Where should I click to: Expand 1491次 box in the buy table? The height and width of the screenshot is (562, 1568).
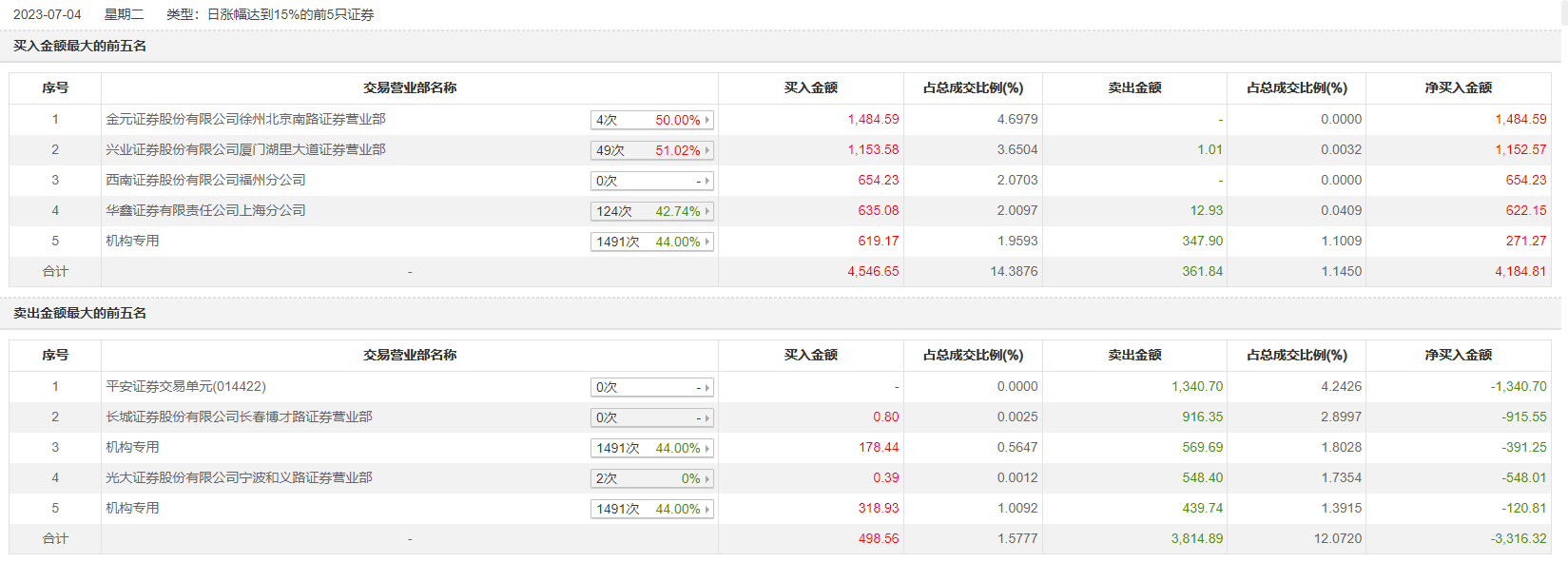[x=651, y=242]
